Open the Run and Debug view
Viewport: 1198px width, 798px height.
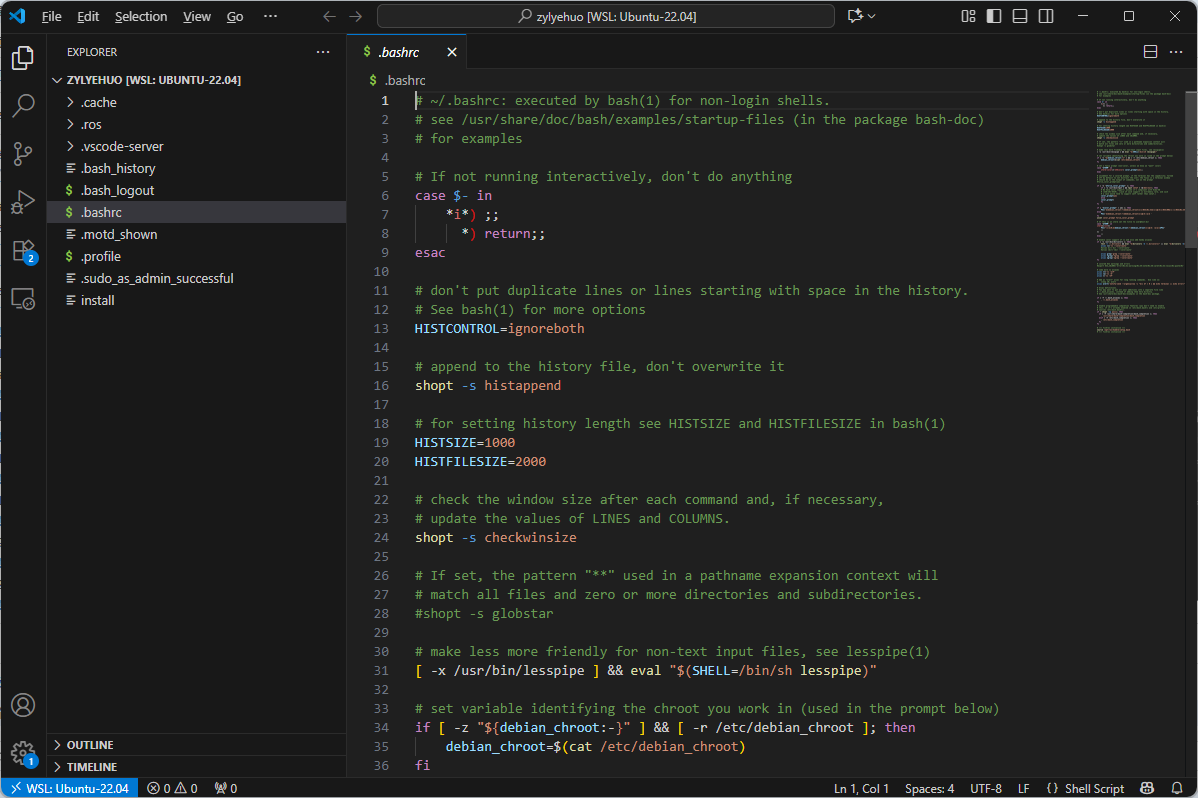pyautogui.click(x=23, y=202)
